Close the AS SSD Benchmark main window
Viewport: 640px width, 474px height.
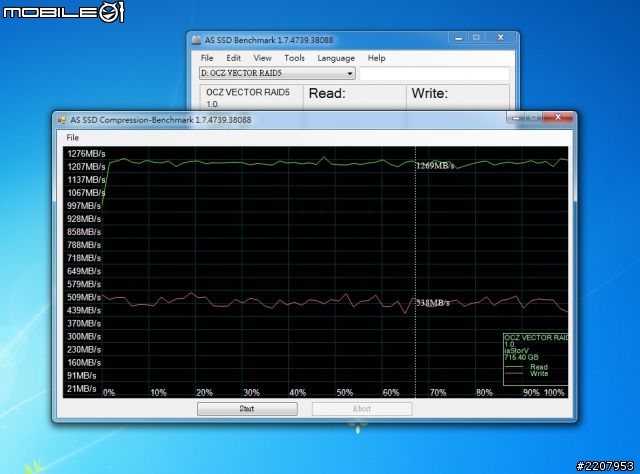(x=501, y=38)
